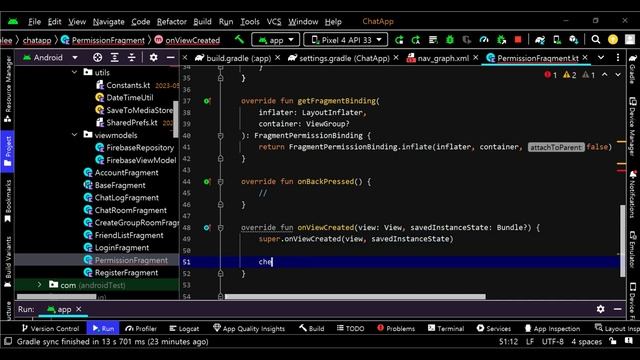Toggle the Device Manager right stripe

[633, 127]
